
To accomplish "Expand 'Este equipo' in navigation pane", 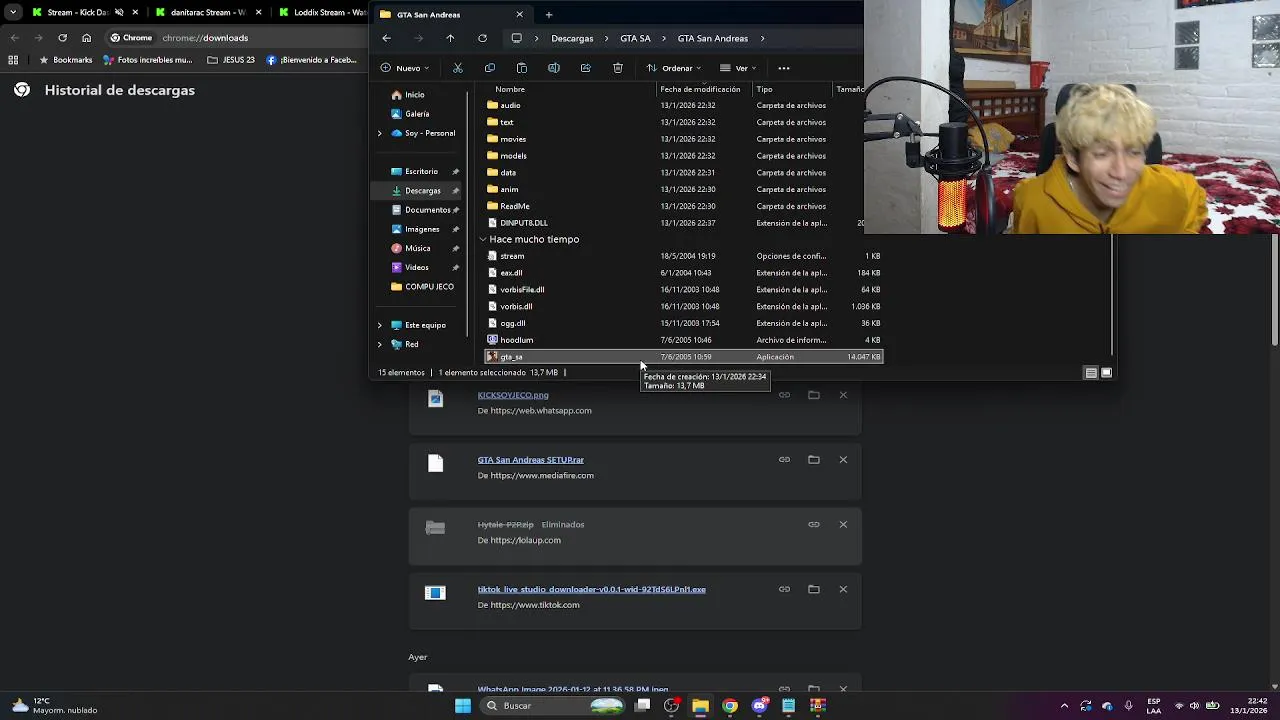I will point(379,325).
